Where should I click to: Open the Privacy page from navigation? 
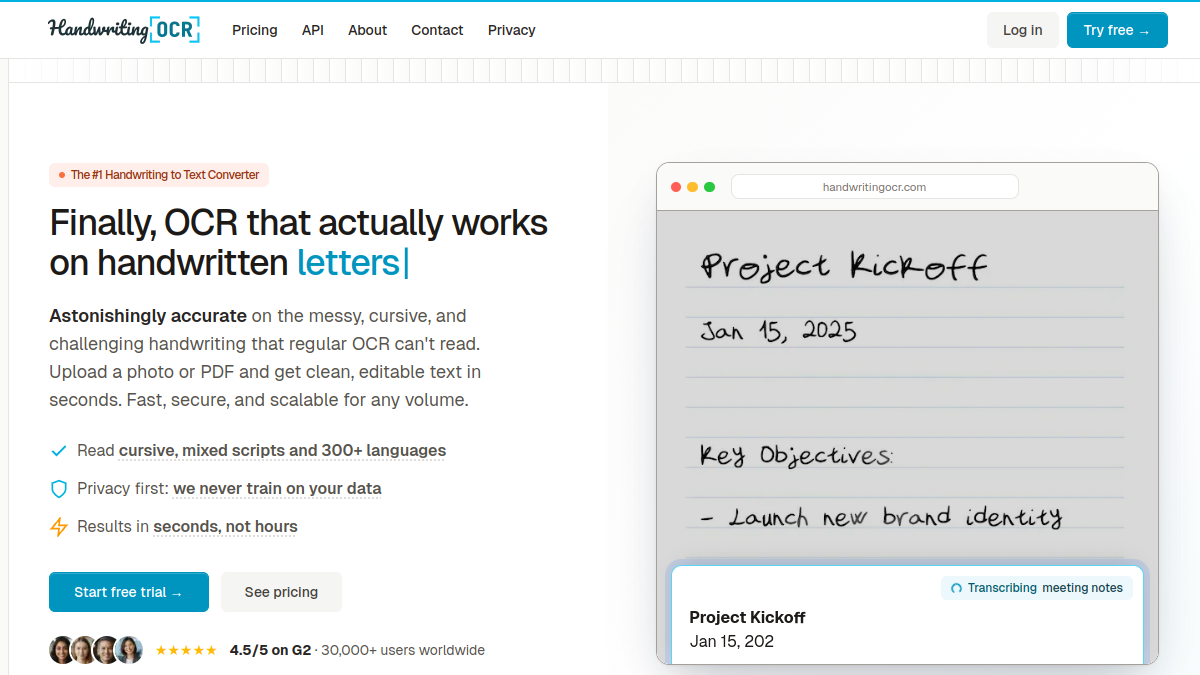pos(512,30)
